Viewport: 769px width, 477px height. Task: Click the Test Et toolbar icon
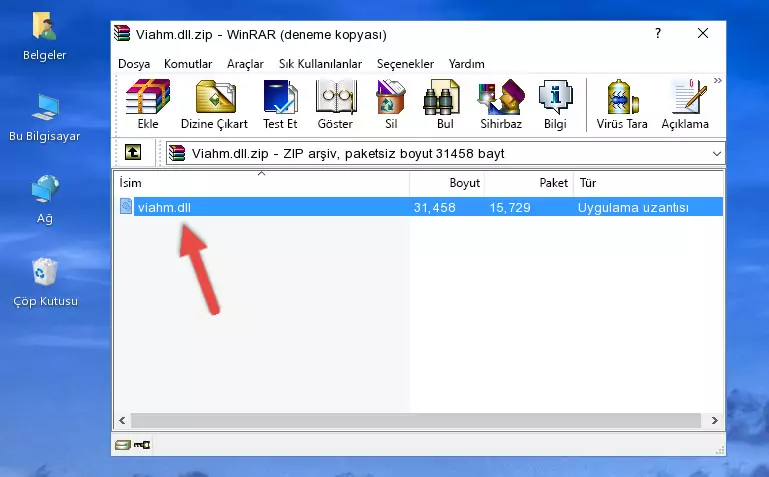(x=280, y=104)
